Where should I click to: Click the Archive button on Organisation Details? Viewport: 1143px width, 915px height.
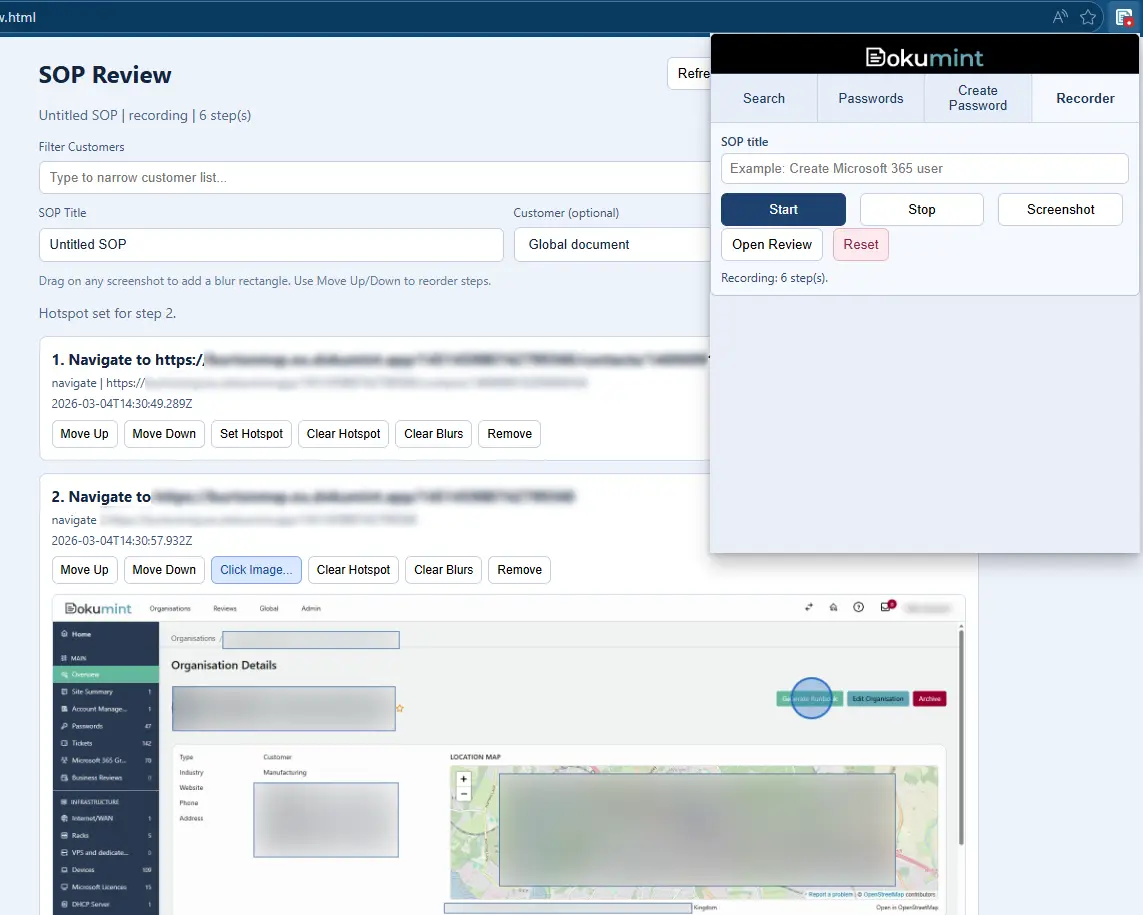pyautogui.click(x=929, y=699)
